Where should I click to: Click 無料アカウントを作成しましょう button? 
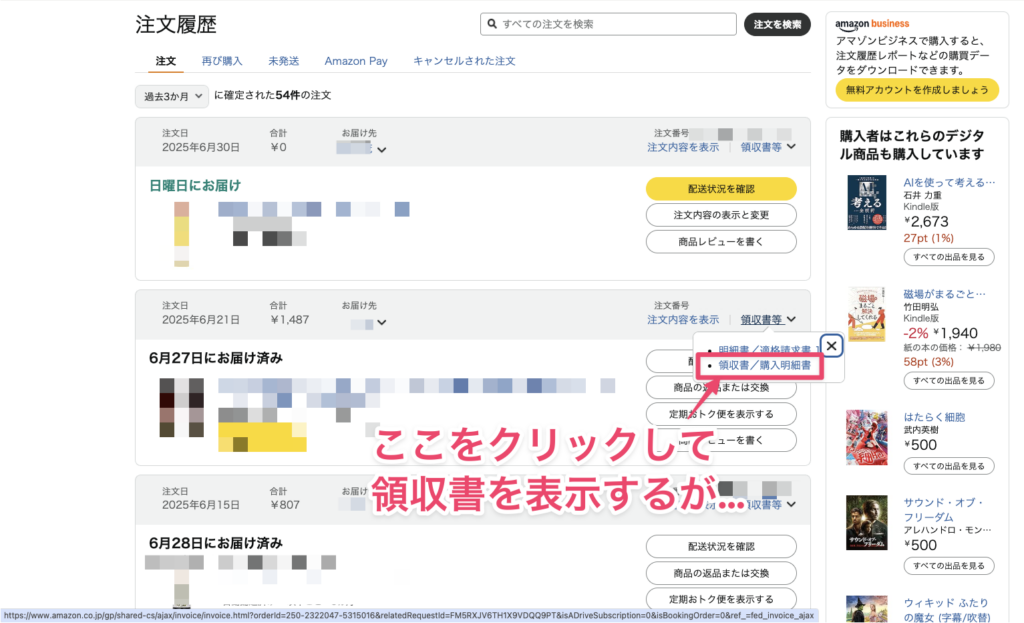pos(917,90)
